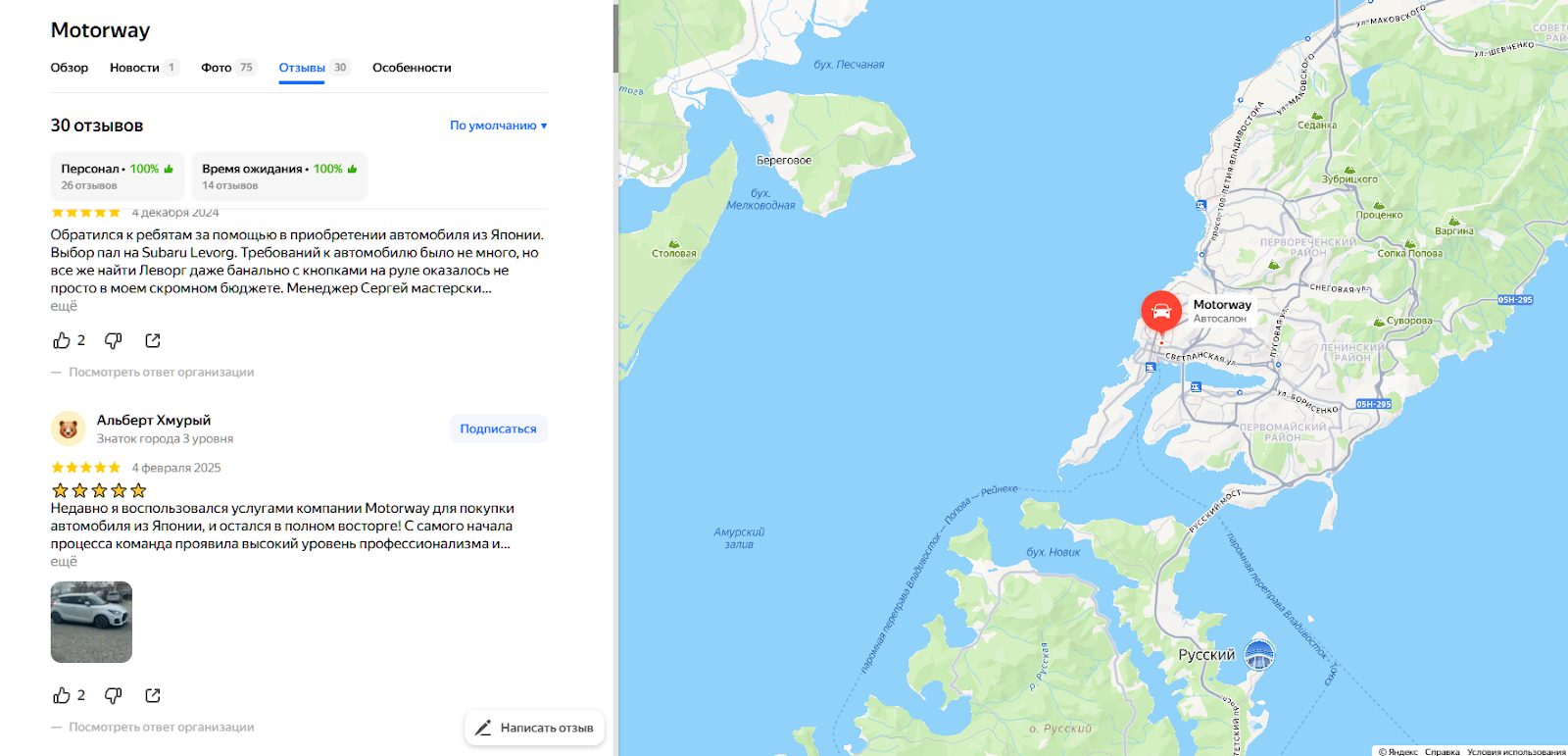
Task: Show organization's reply under first review
Action: [161, 373]
